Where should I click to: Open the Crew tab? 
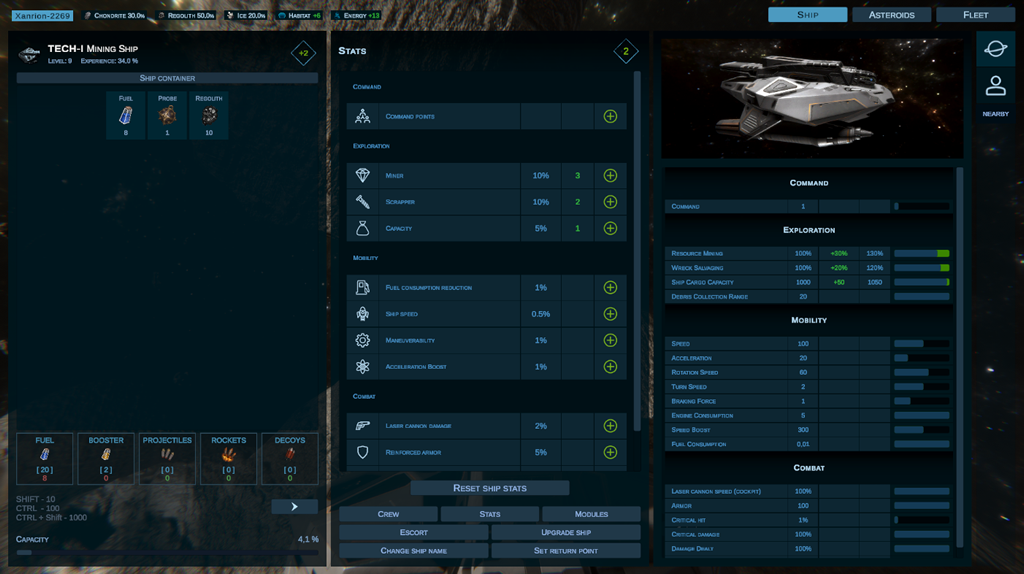pyautogui.click(x=388, y=514)
